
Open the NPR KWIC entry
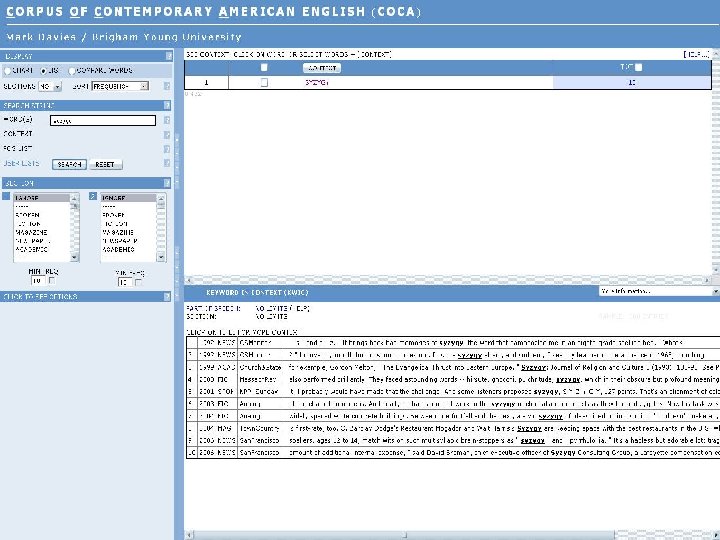259,392
